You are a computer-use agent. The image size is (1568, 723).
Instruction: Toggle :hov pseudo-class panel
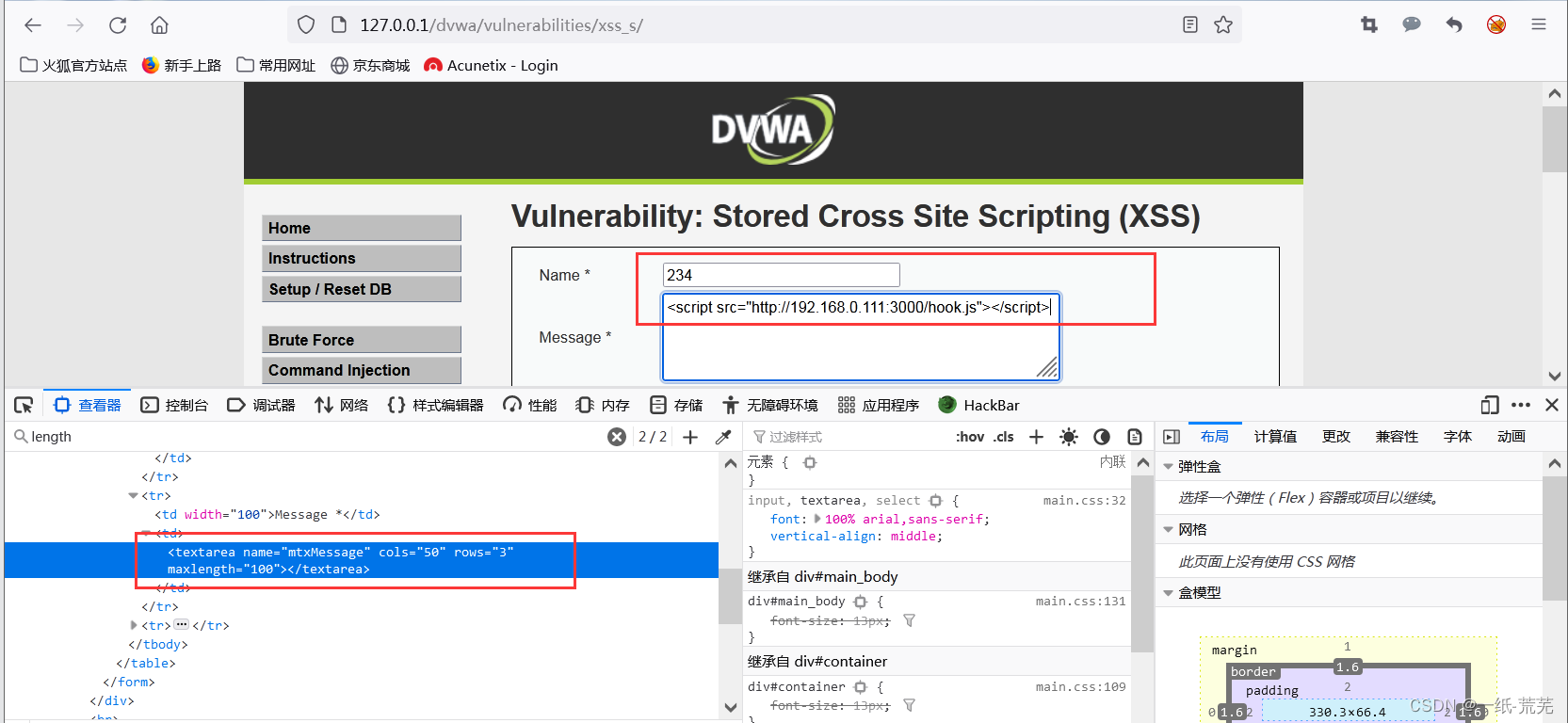coord(970,437)
